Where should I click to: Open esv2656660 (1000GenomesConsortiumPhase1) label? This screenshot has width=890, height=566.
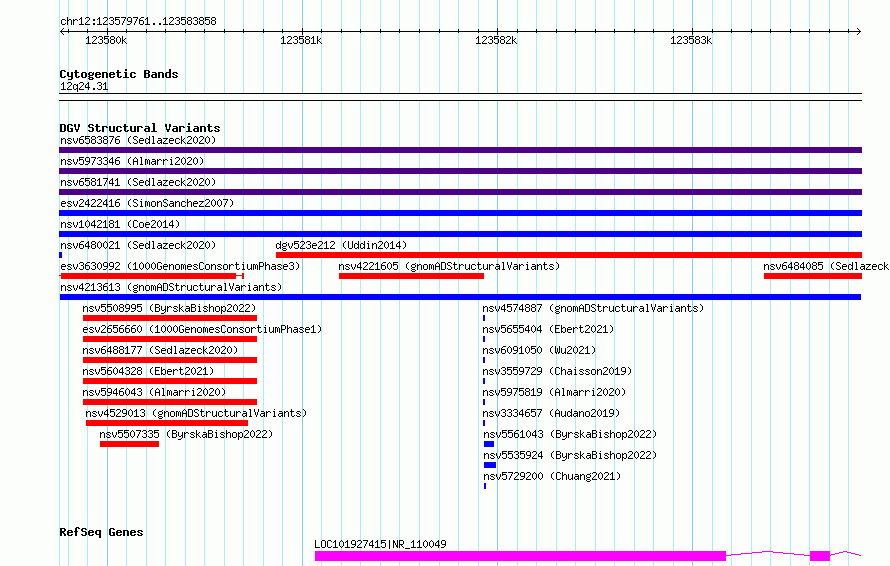coord(202,329)
